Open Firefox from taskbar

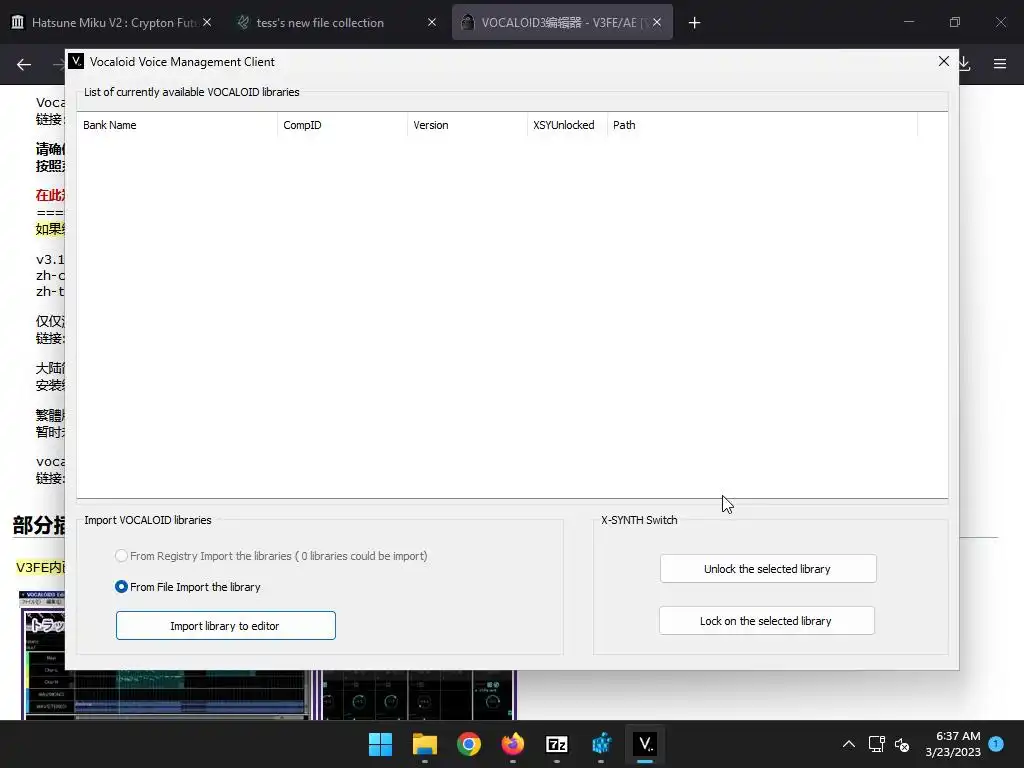click(x=513, y=744)
